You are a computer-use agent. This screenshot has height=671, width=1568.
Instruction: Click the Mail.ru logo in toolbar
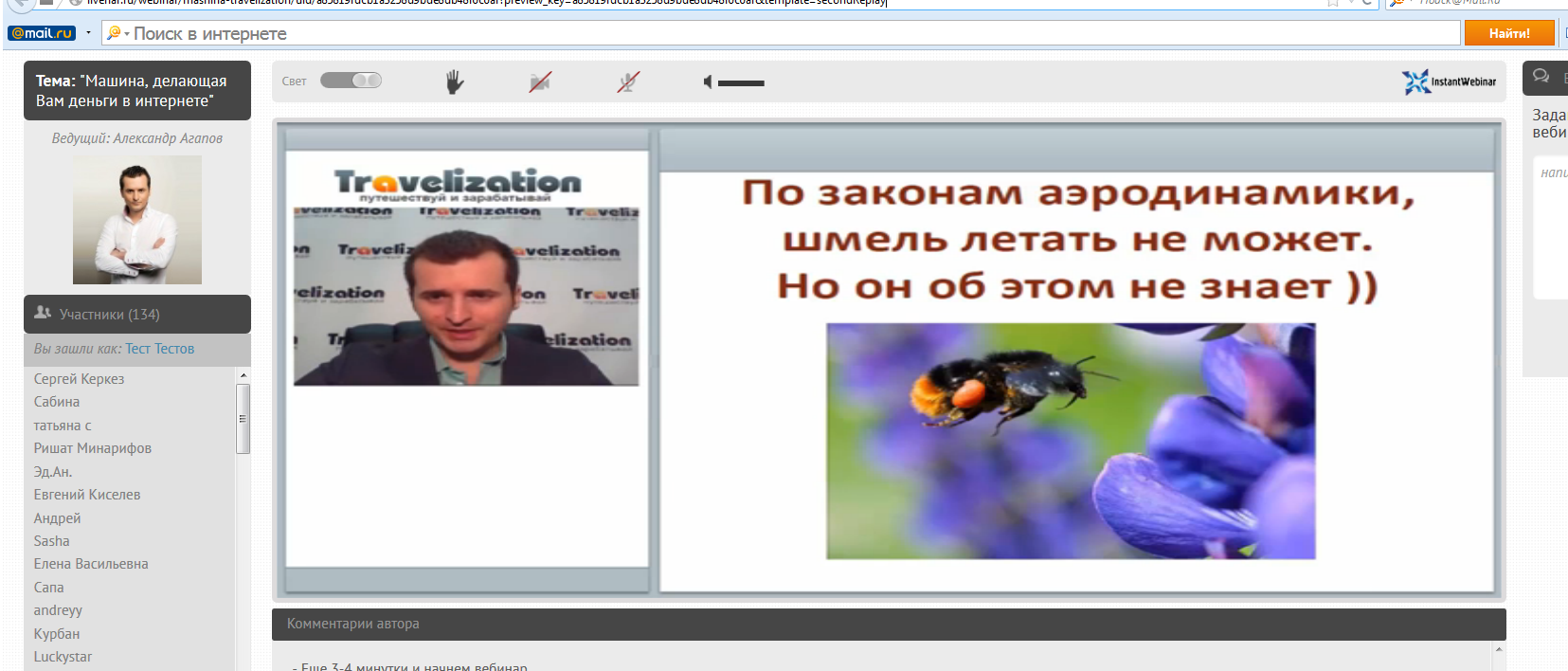(x=42, y=33)
